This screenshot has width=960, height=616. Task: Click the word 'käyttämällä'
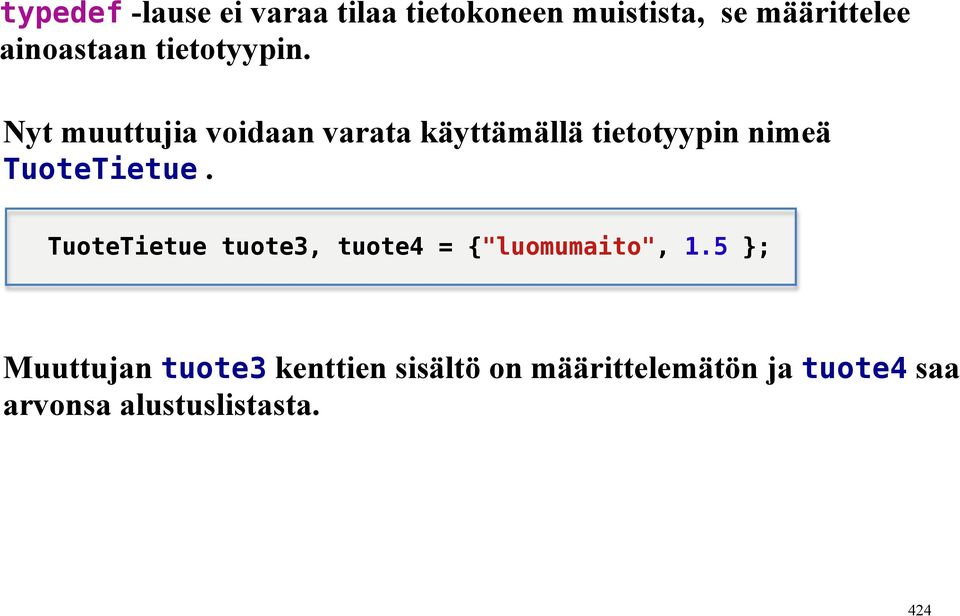click(501, 132)
